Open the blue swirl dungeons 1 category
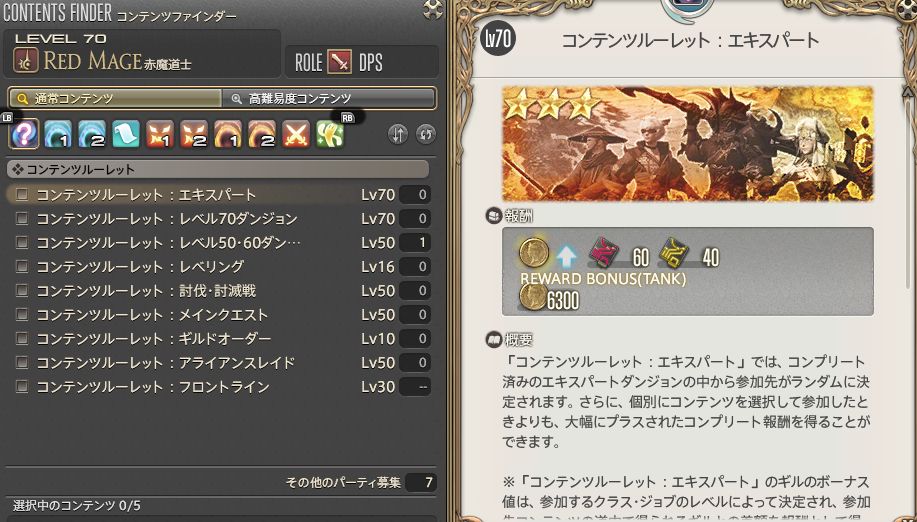 click(x=58, y=134)
